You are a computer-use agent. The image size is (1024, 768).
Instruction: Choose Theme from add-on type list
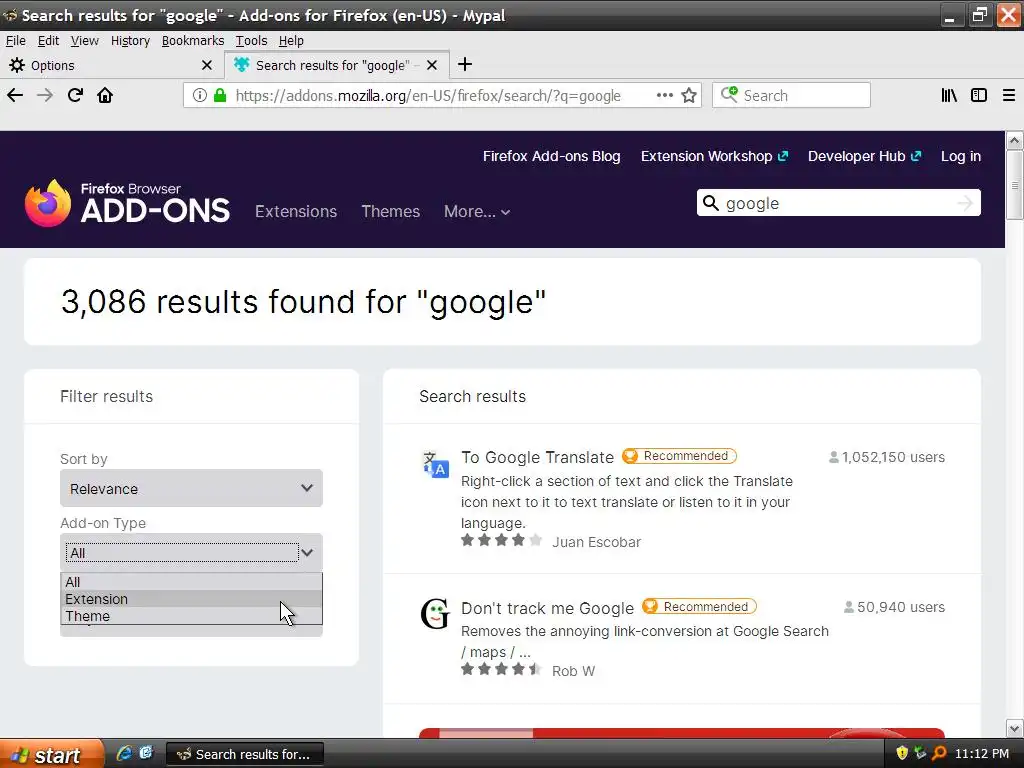[x=191, y=616]
